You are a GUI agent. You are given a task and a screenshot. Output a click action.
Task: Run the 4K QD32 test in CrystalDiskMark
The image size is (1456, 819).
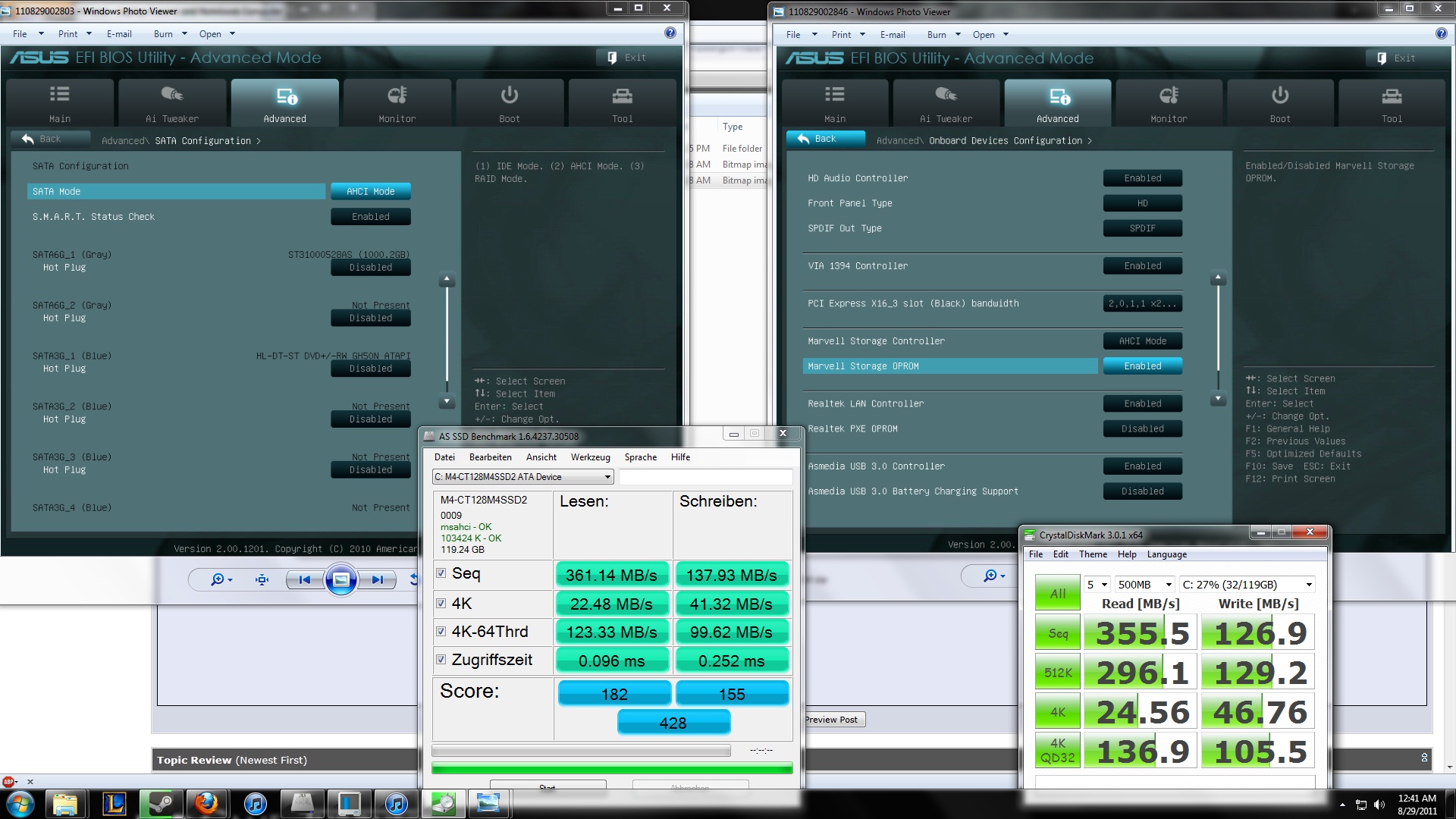click(x=1058, y=751)
